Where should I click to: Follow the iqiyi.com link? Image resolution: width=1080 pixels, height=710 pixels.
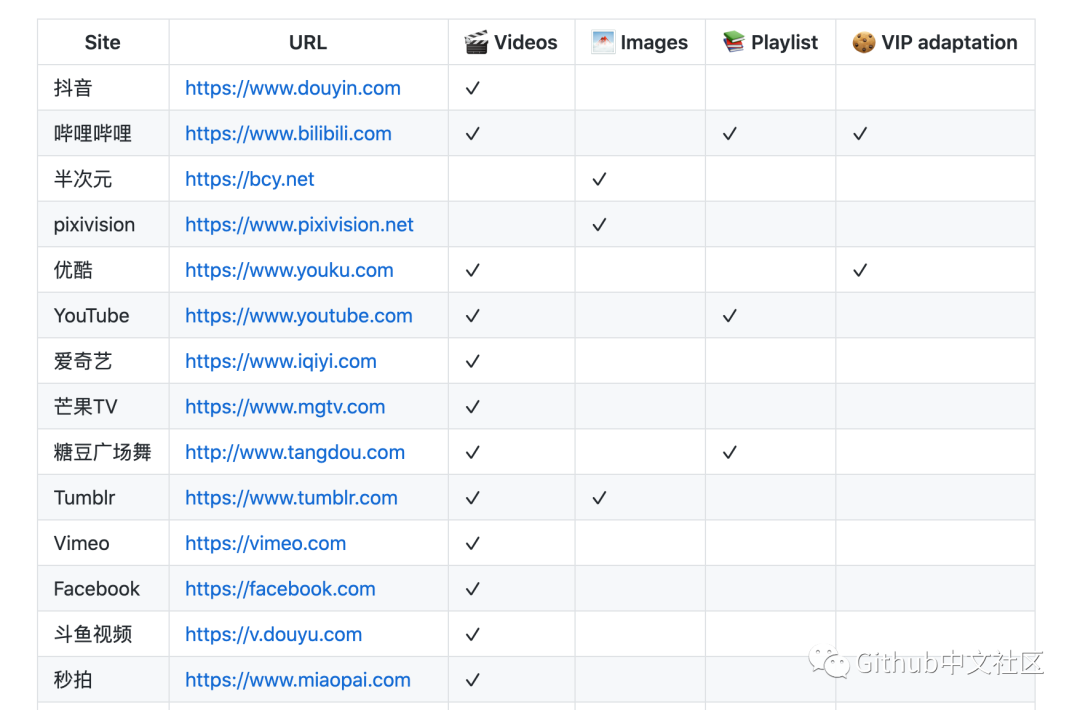[280, 361]
